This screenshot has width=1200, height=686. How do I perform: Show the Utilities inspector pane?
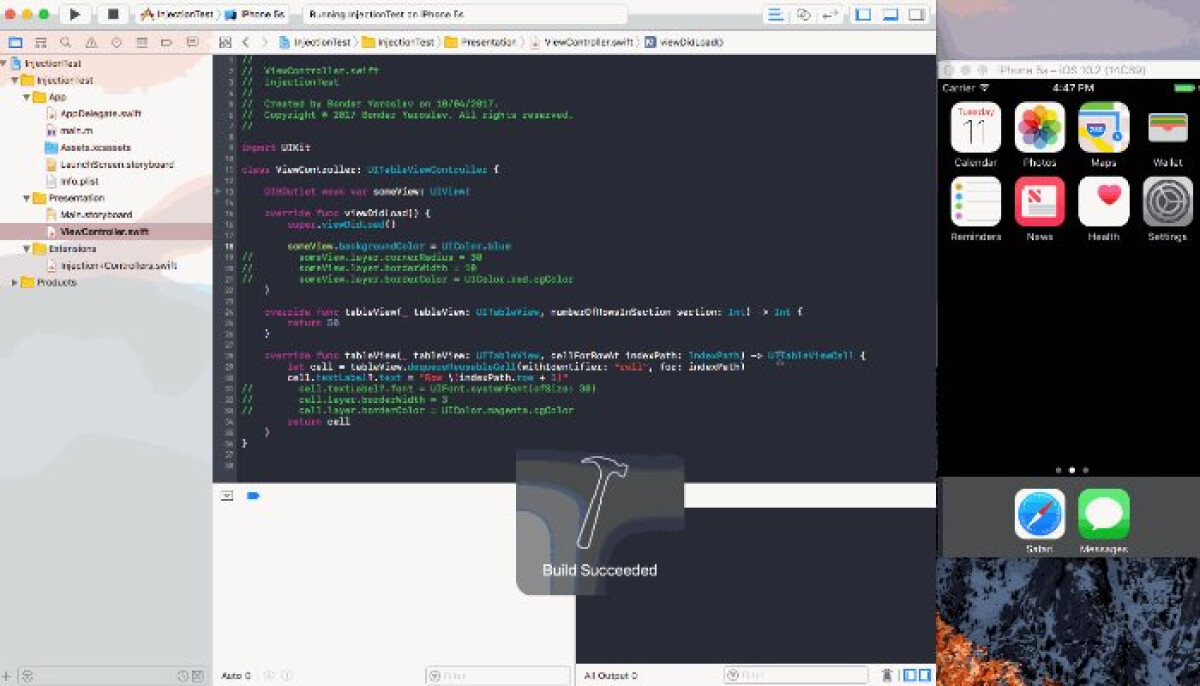point(916,14)
